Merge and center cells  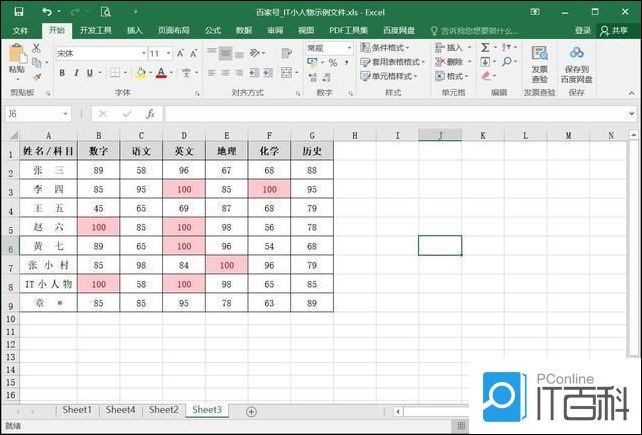coord(287,73)
